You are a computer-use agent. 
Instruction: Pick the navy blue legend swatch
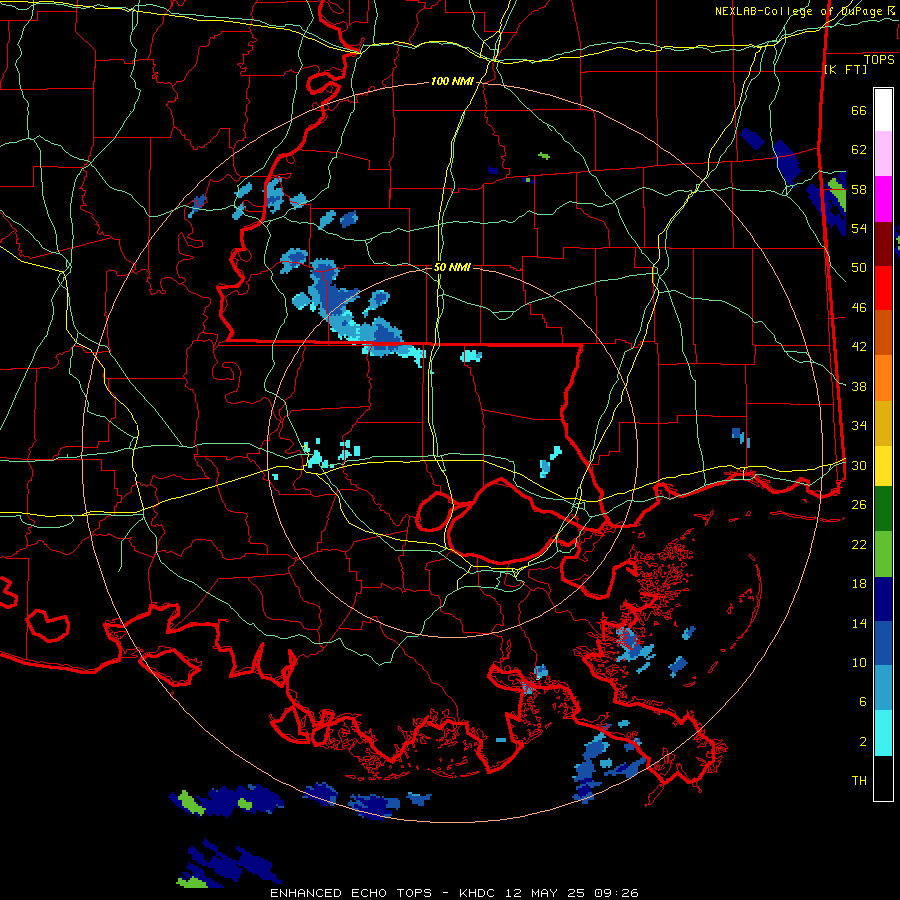[883, 599]
